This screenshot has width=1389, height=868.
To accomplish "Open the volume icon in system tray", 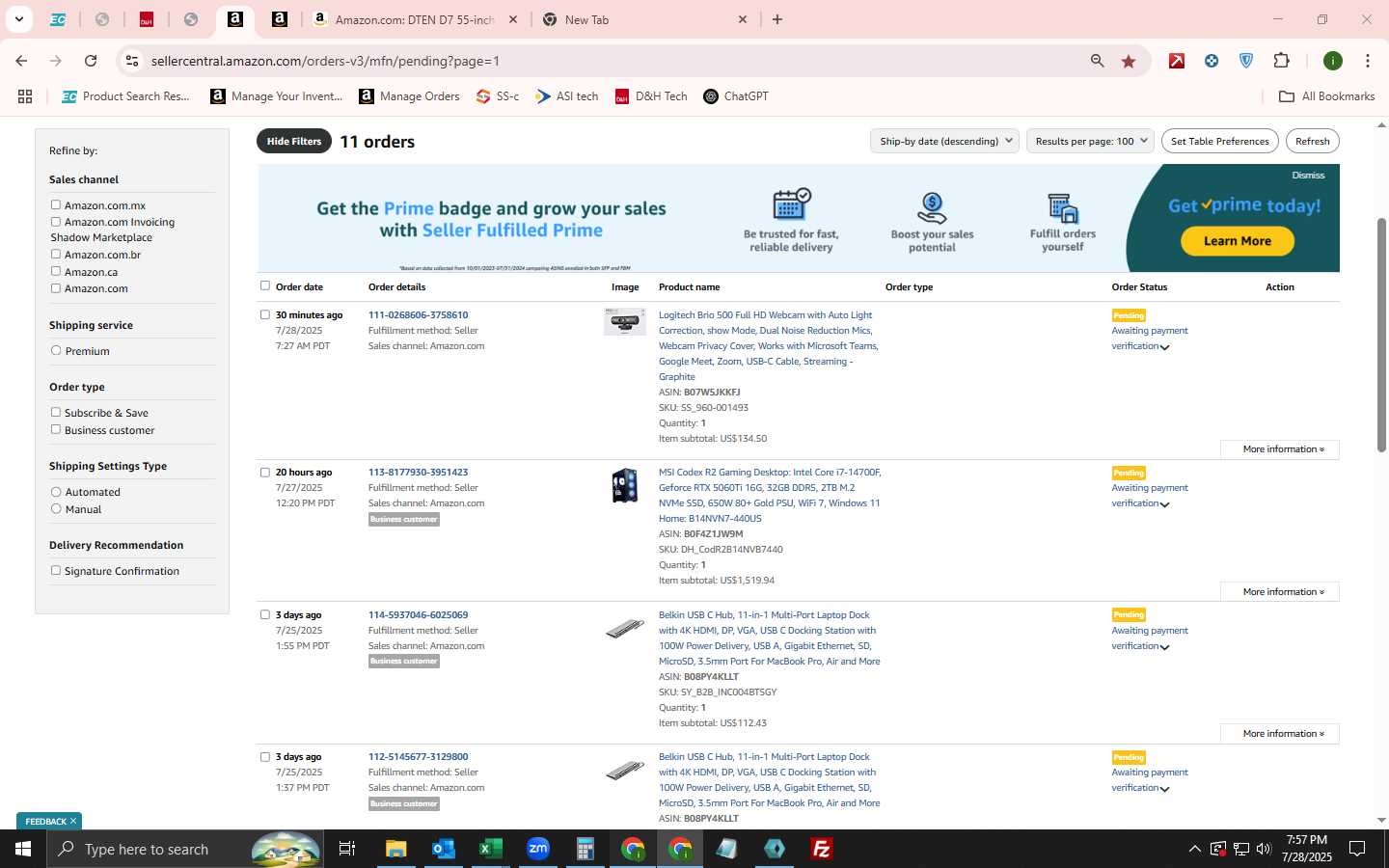I will 1265,849.
